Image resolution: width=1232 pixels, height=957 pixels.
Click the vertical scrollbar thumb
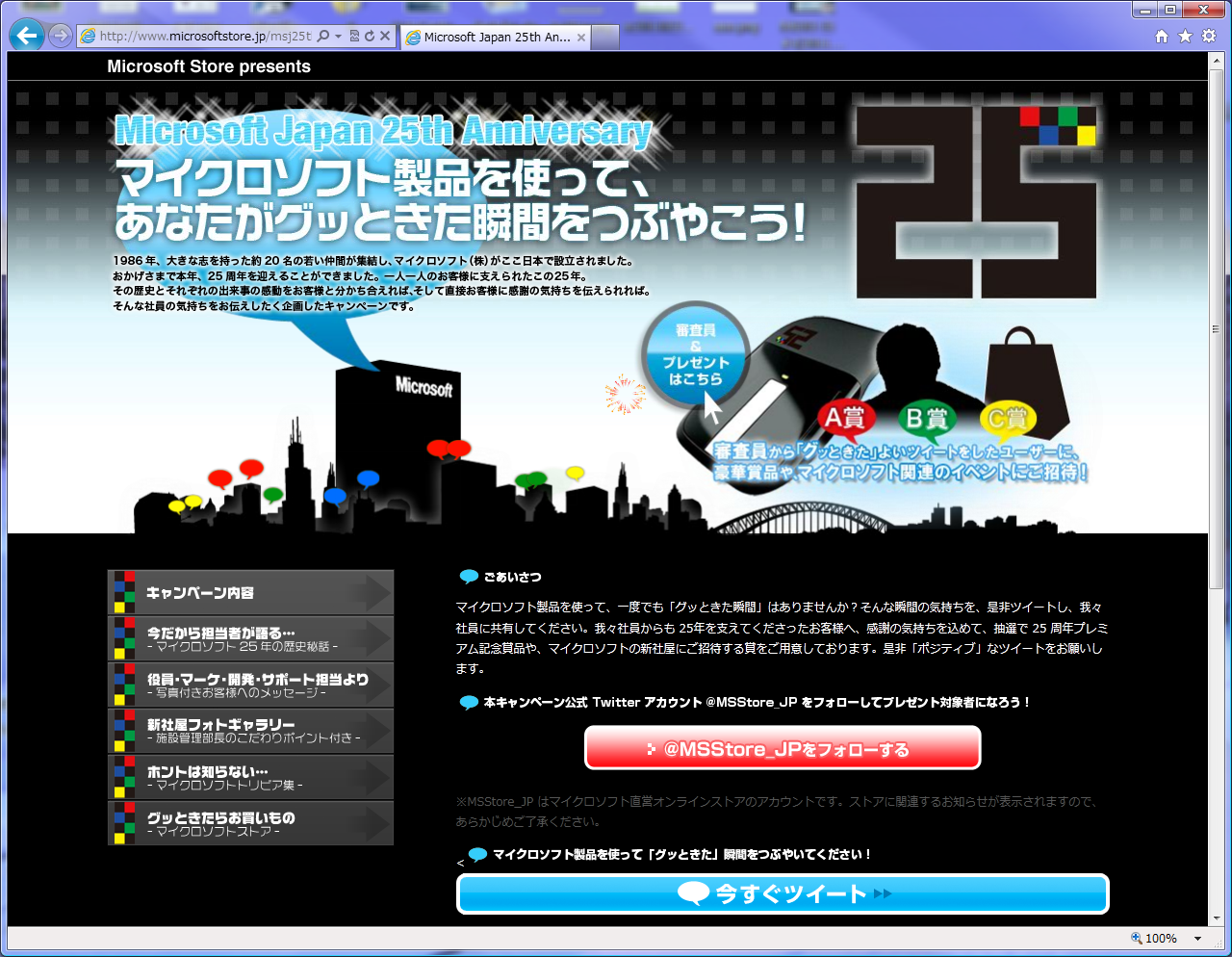pos(1217,328)
